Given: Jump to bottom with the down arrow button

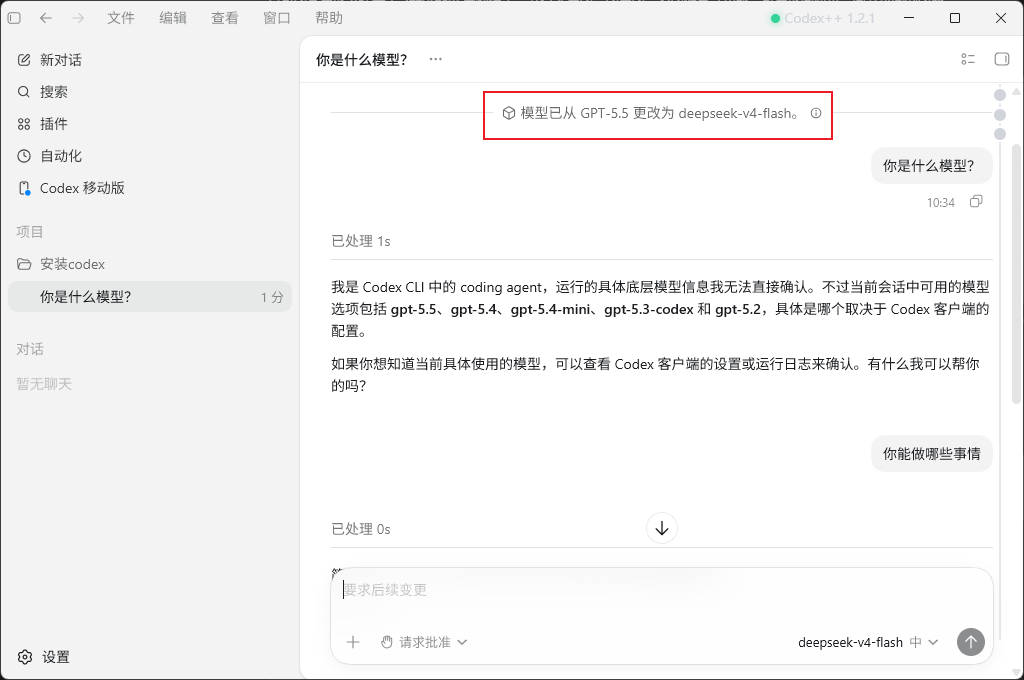Looking at the screenshot, I should 662,528.
